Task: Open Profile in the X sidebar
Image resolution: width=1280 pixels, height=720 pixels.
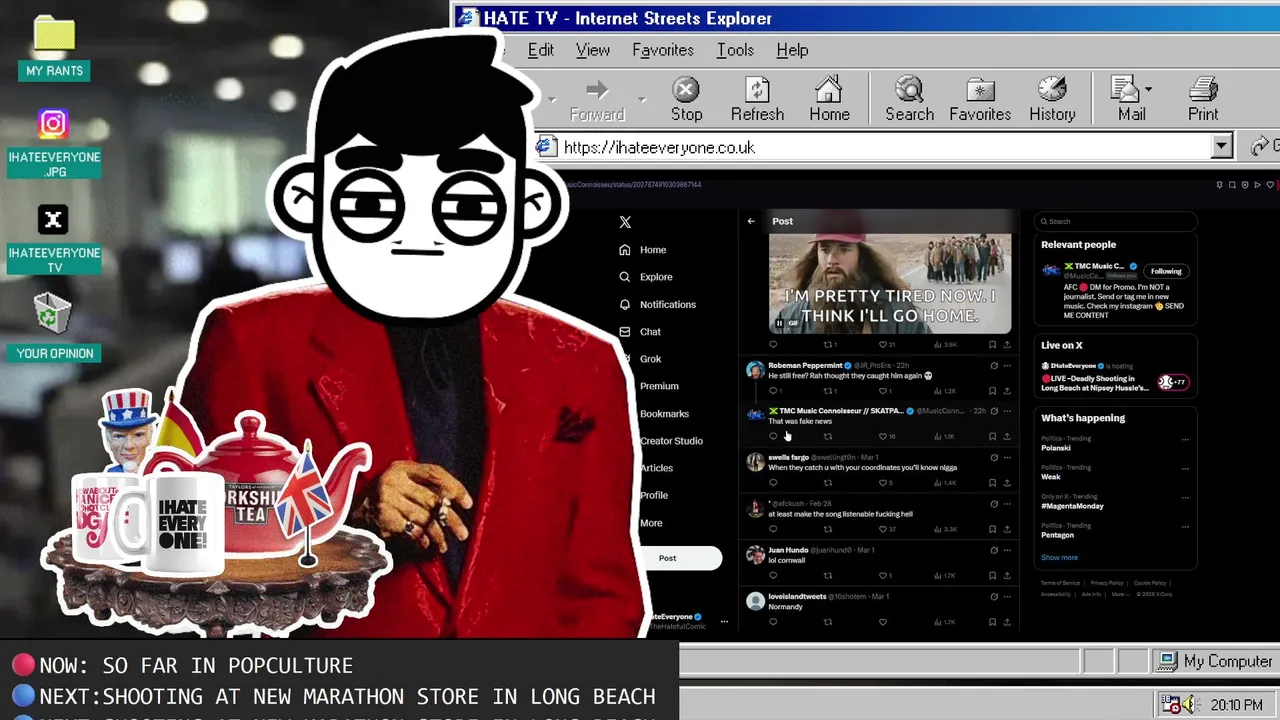Action: pos(654,495)
